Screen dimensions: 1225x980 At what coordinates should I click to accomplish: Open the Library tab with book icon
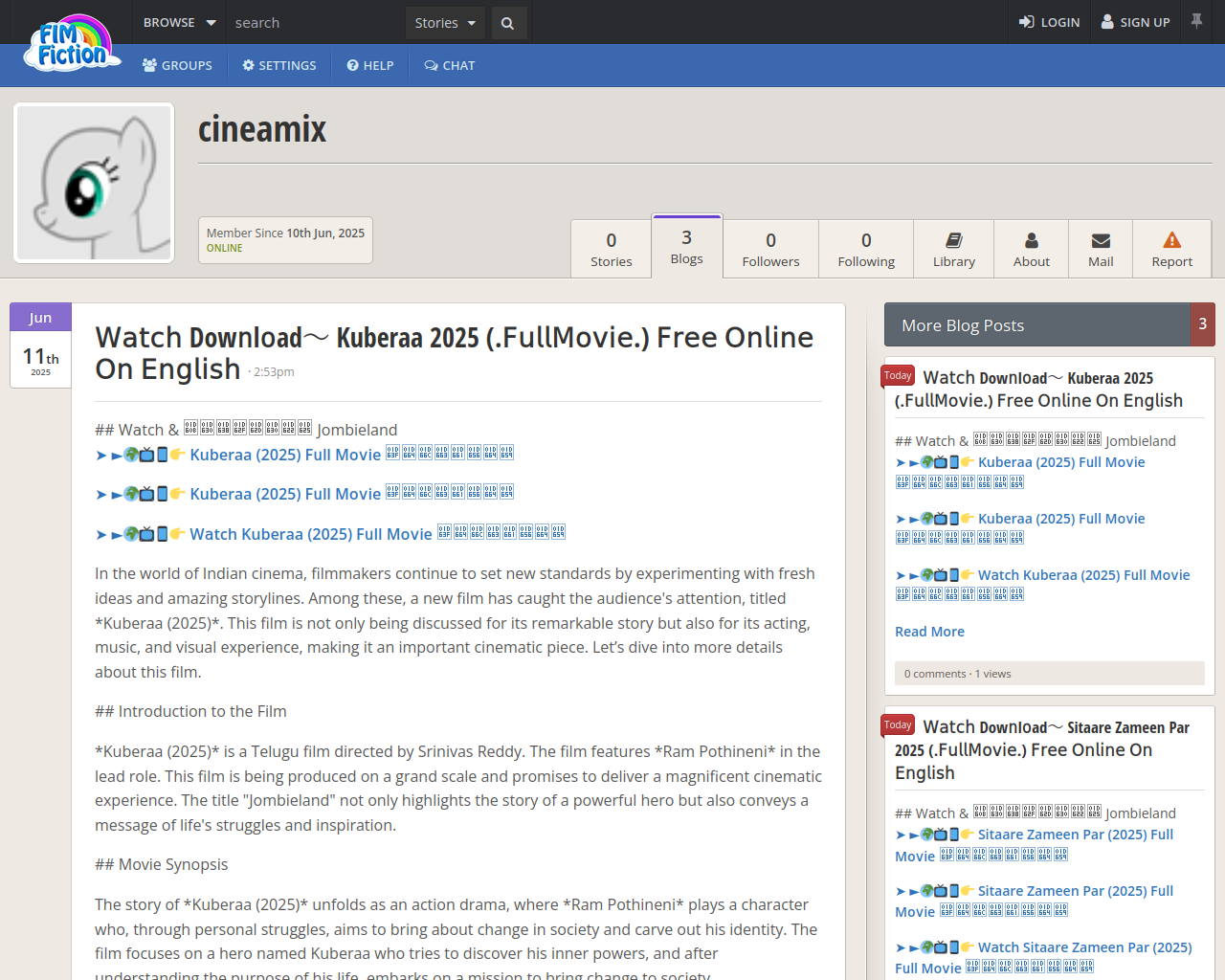tap(954, 249)
